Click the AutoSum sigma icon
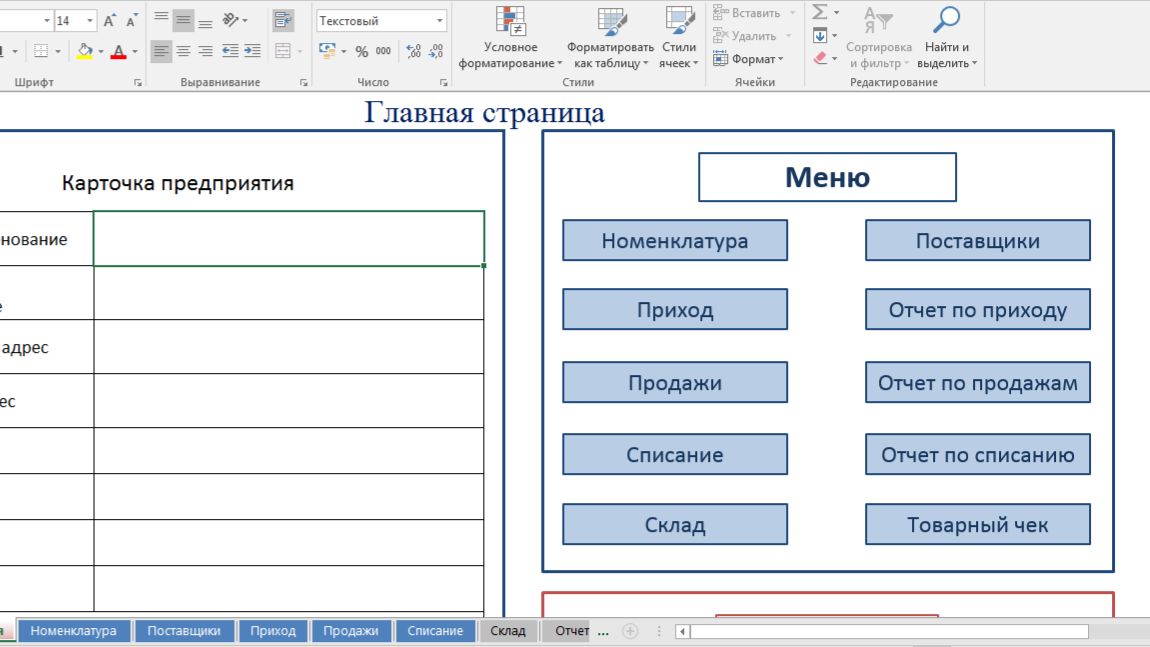 pyautogui.click(x=820, y=12)
